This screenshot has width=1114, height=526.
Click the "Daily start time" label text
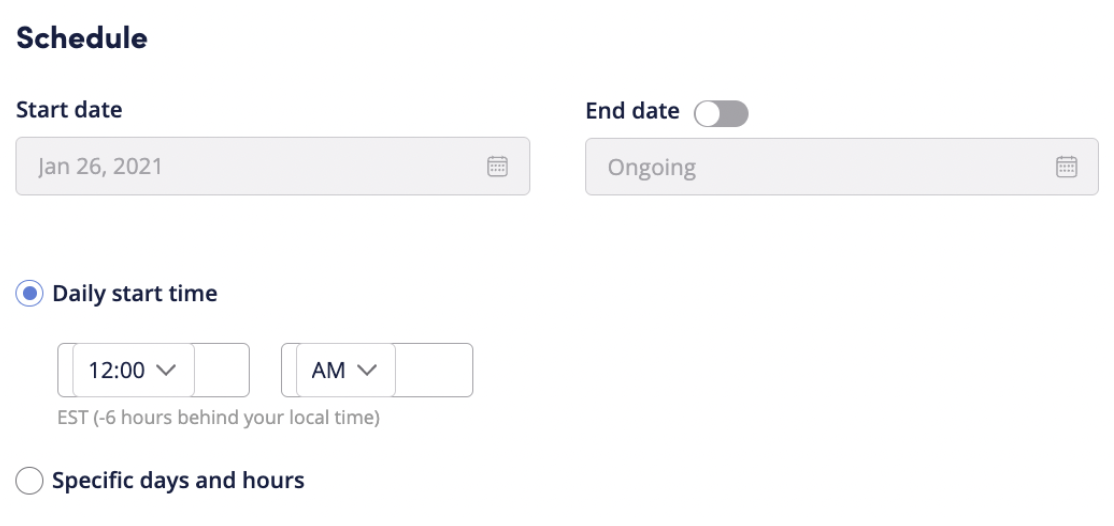[134, 294]
